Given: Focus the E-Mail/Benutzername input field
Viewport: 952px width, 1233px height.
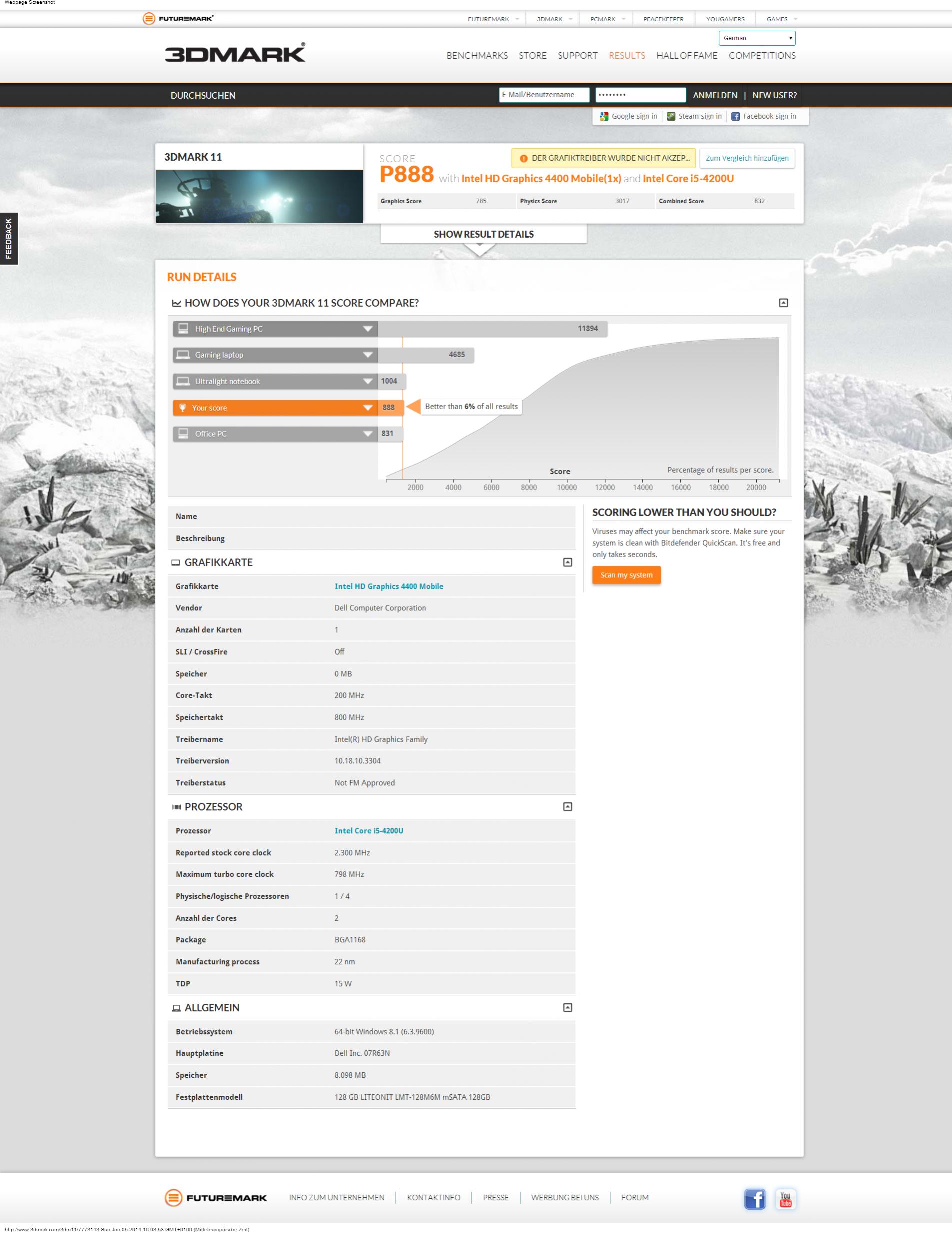Looking at the screenshot, I should pos(544,94).
